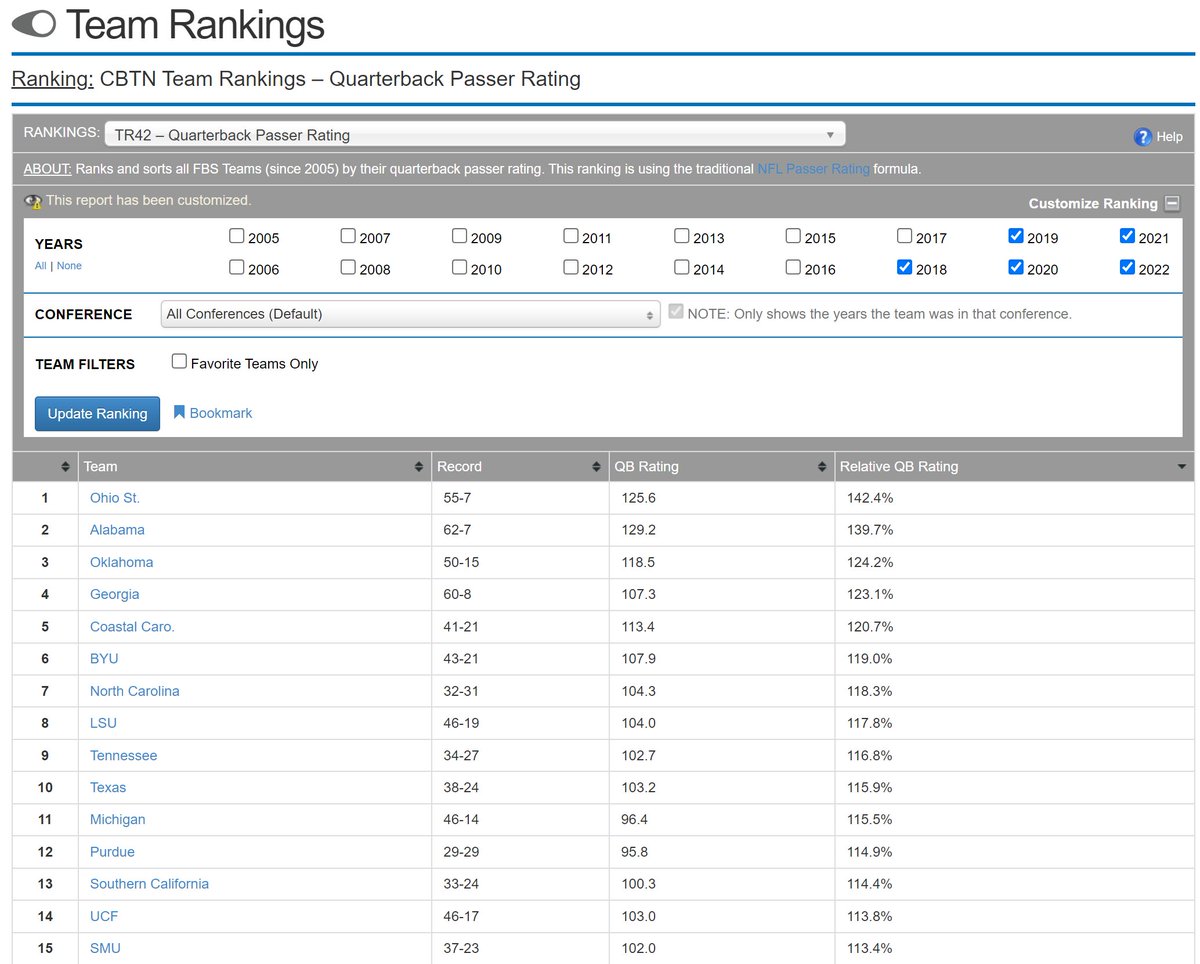
Task: Select Michigan QB Rating 96.4
Action: [722, 819]
